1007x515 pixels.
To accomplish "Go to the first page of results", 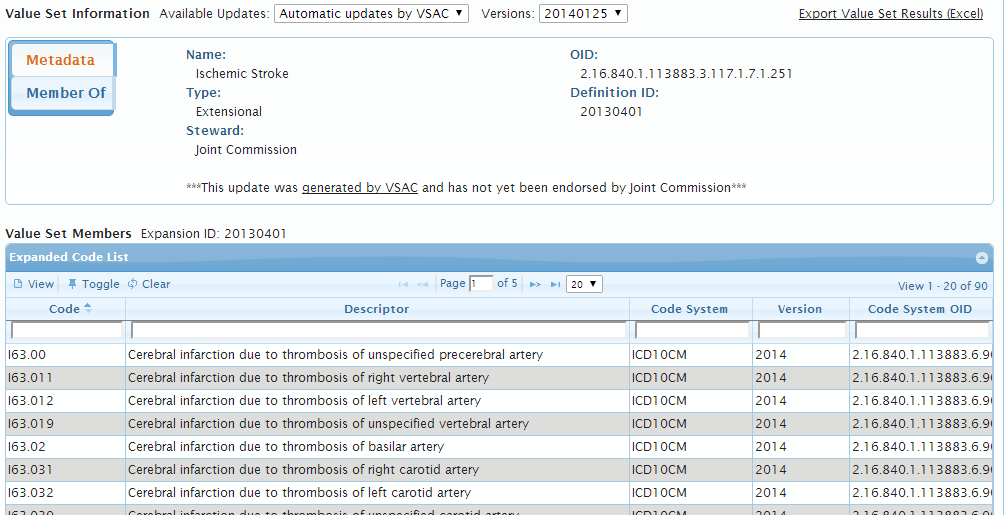I will pos(404,284).
